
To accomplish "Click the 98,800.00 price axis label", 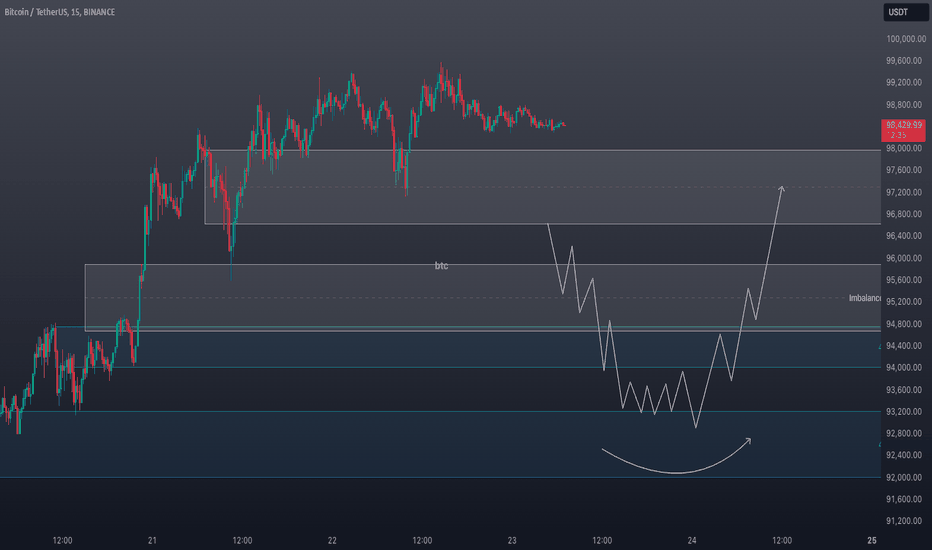I will coord(904,105).
